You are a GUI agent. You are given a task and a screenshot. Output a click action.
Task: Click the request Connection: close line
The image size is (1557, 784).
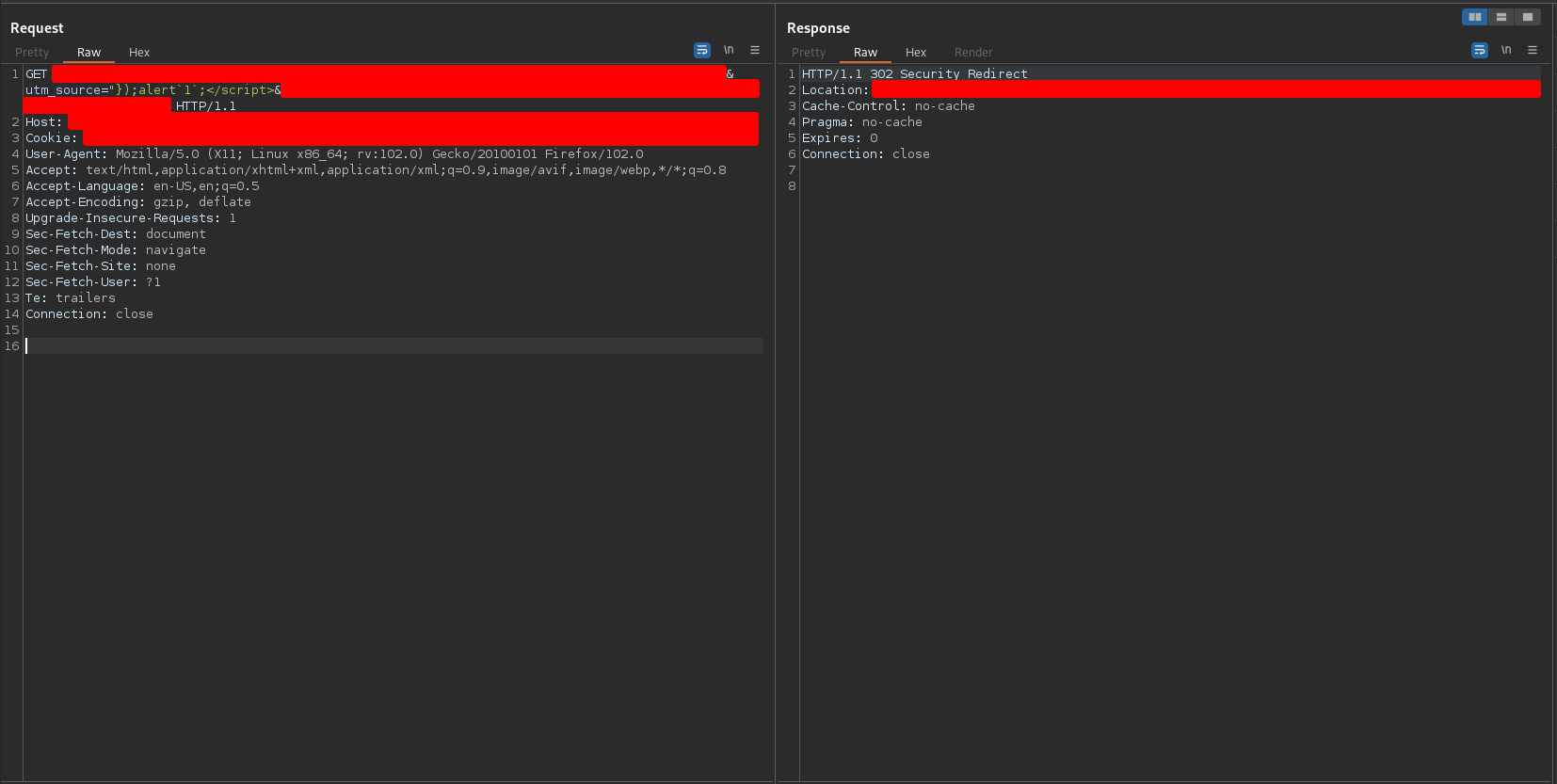click(89, 314)
